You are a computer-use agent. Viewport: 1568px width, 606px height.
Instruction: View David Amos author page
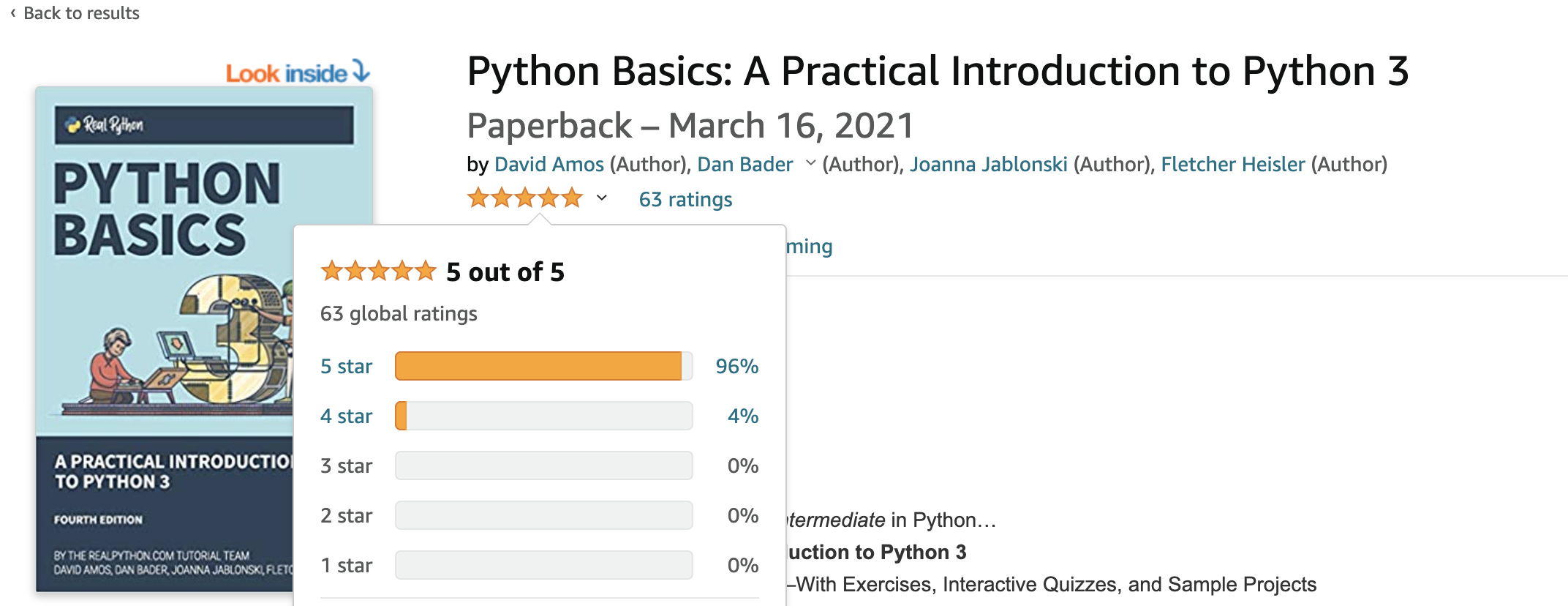coord(549,164)
